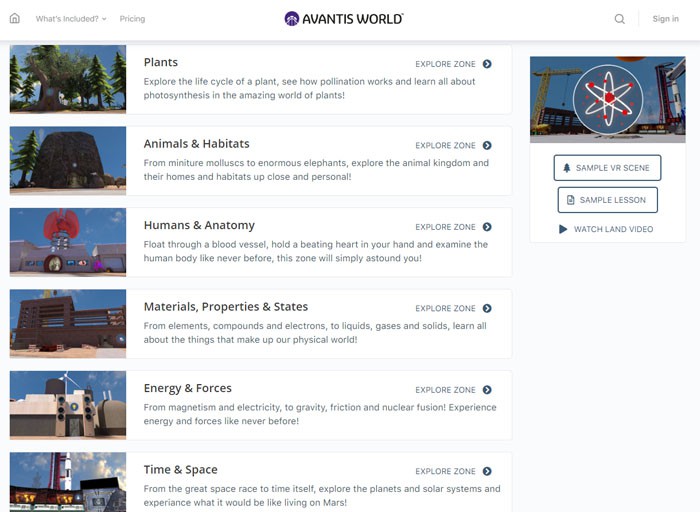
Task: Click the Animals & Habitats thumbnail image
Action: [68, 160]
